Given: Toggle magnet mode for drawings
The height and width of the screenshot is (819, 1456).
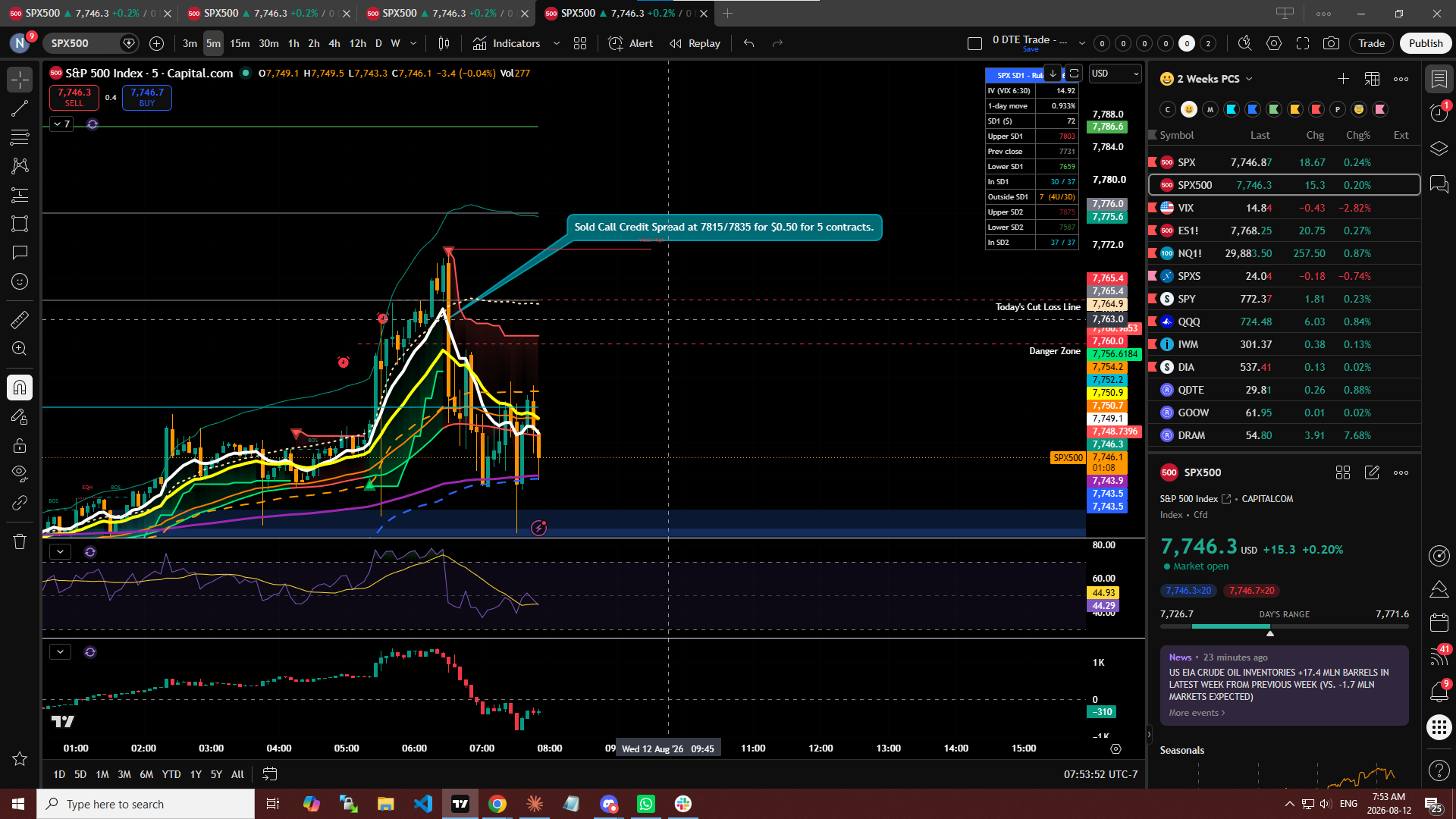Looking at the screenshot, I should pyautogui.click(x=20, y=388).
